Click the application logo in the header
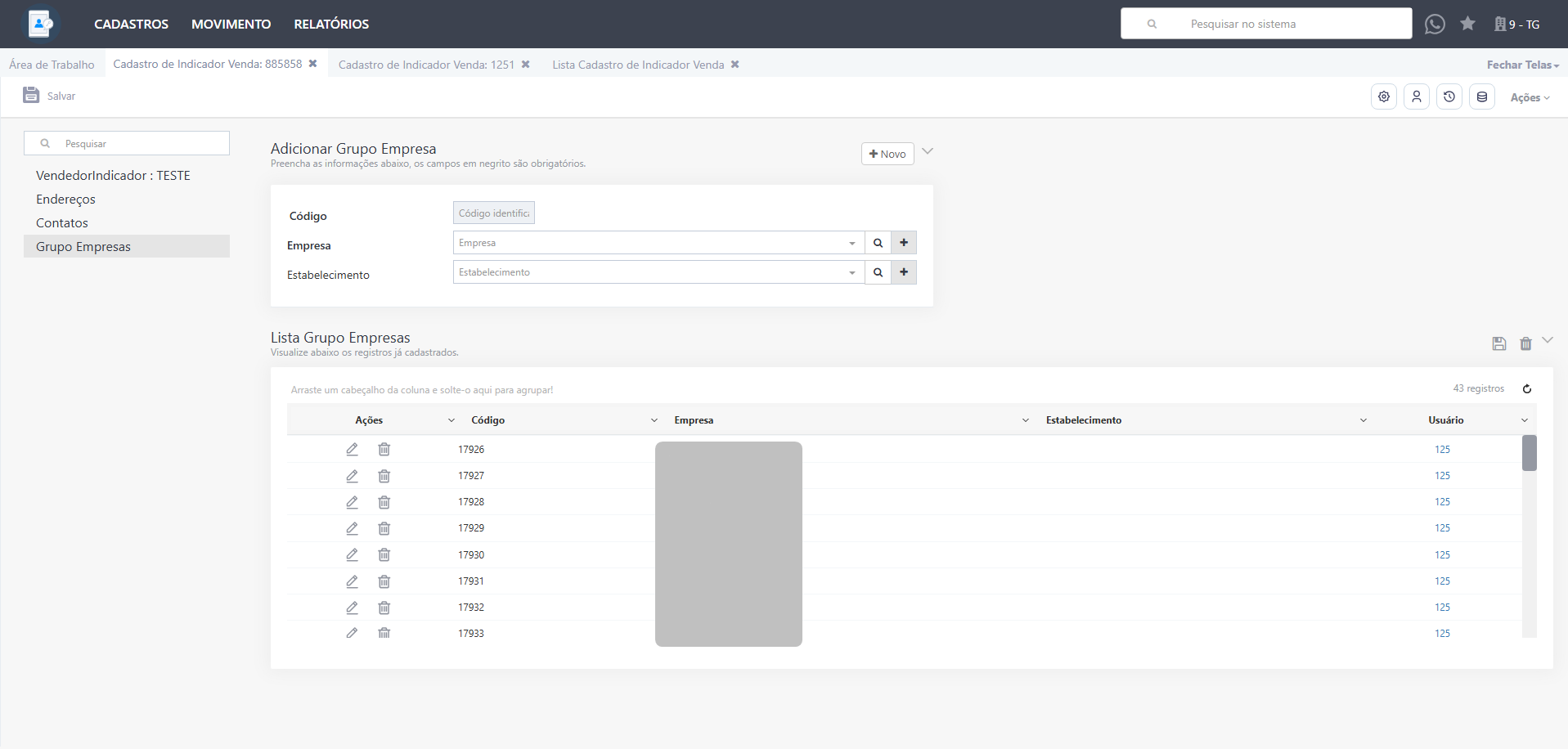The image size is (1568, 749). coord(39,24)
